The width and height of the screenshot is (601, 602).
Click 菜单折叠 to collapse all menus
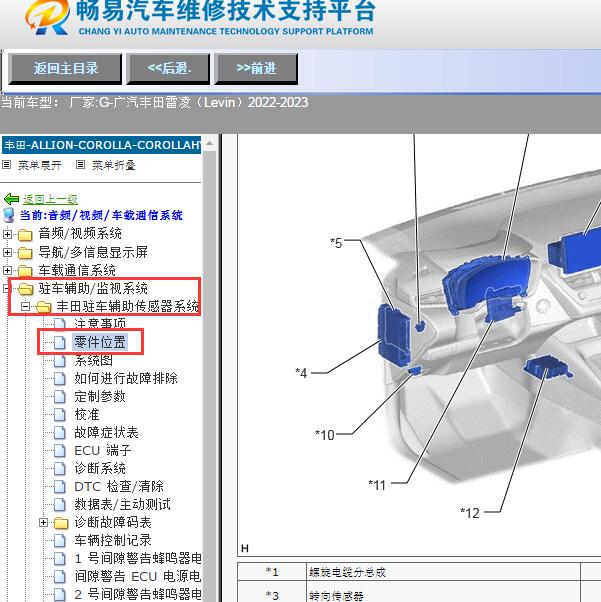(x=114, y=165)
